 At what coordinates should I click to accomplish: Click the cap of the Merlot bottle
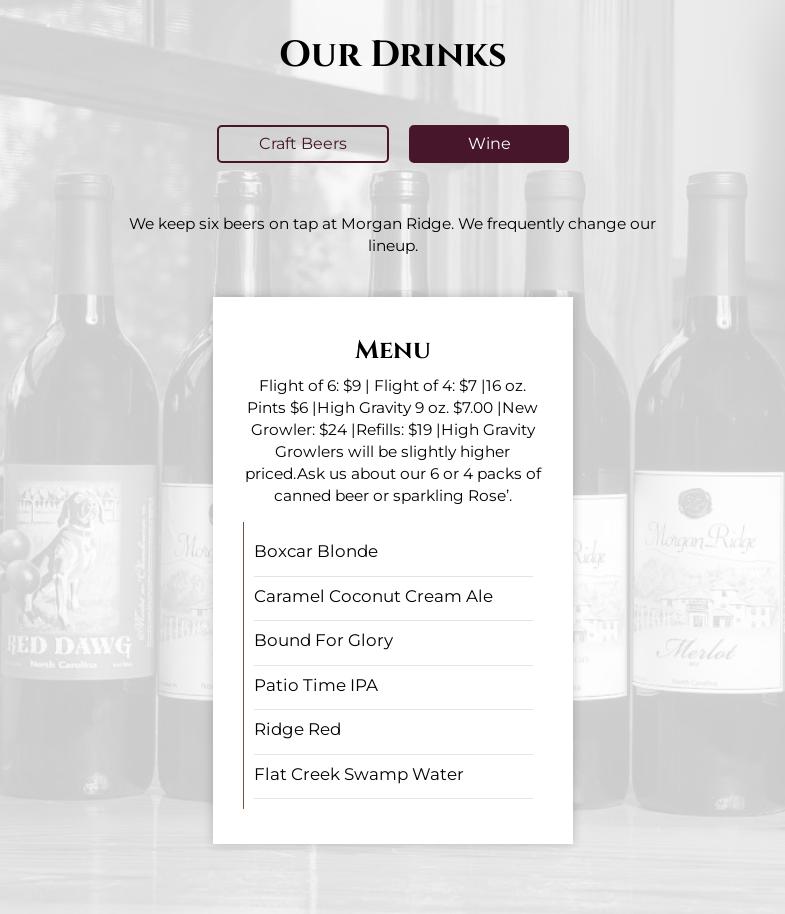tap(716, 185)
